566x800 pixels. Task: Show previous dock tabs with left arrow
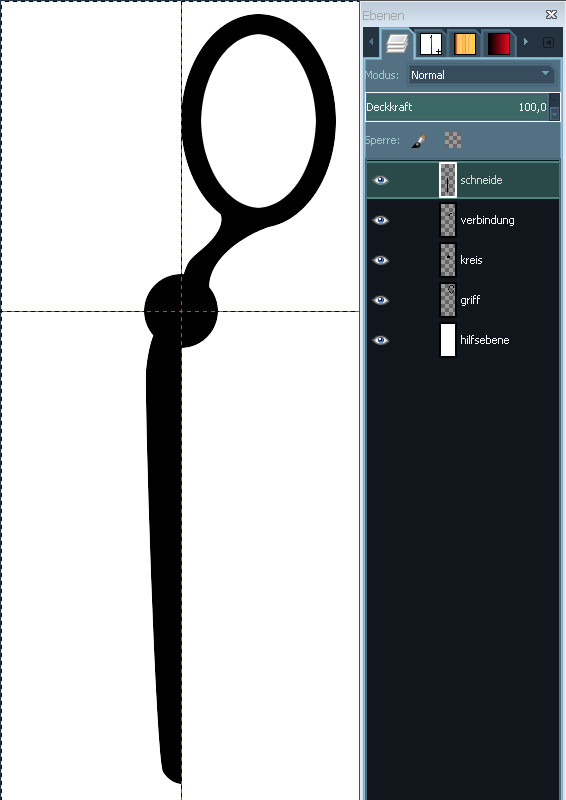click(371, 42)
